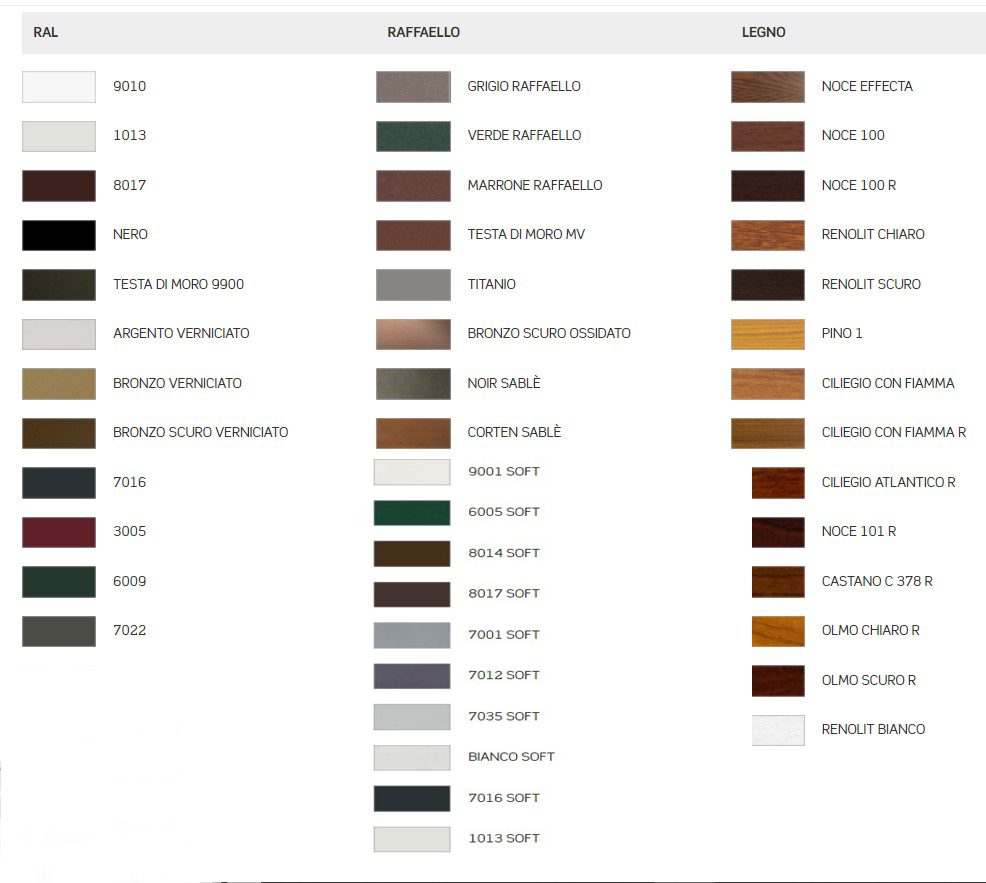Click the 'PINO 1' label
This screenshot has width=986, height=883.
tap(841, 333)
